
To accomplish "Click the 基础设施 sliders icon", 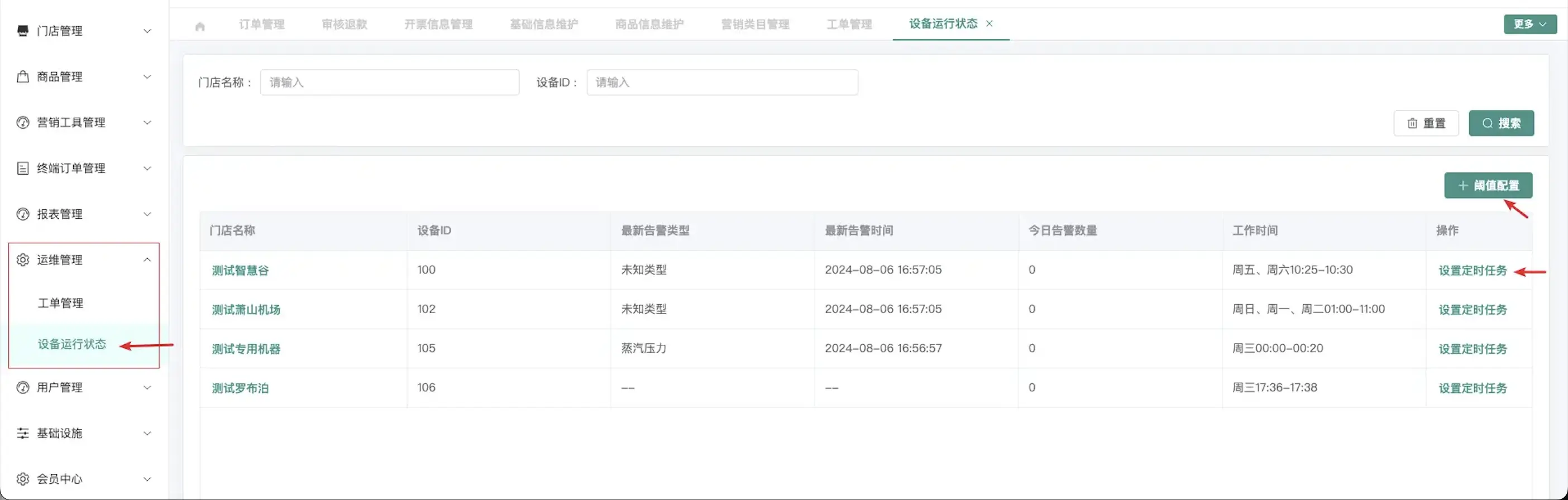I will (x=22, y=433).
